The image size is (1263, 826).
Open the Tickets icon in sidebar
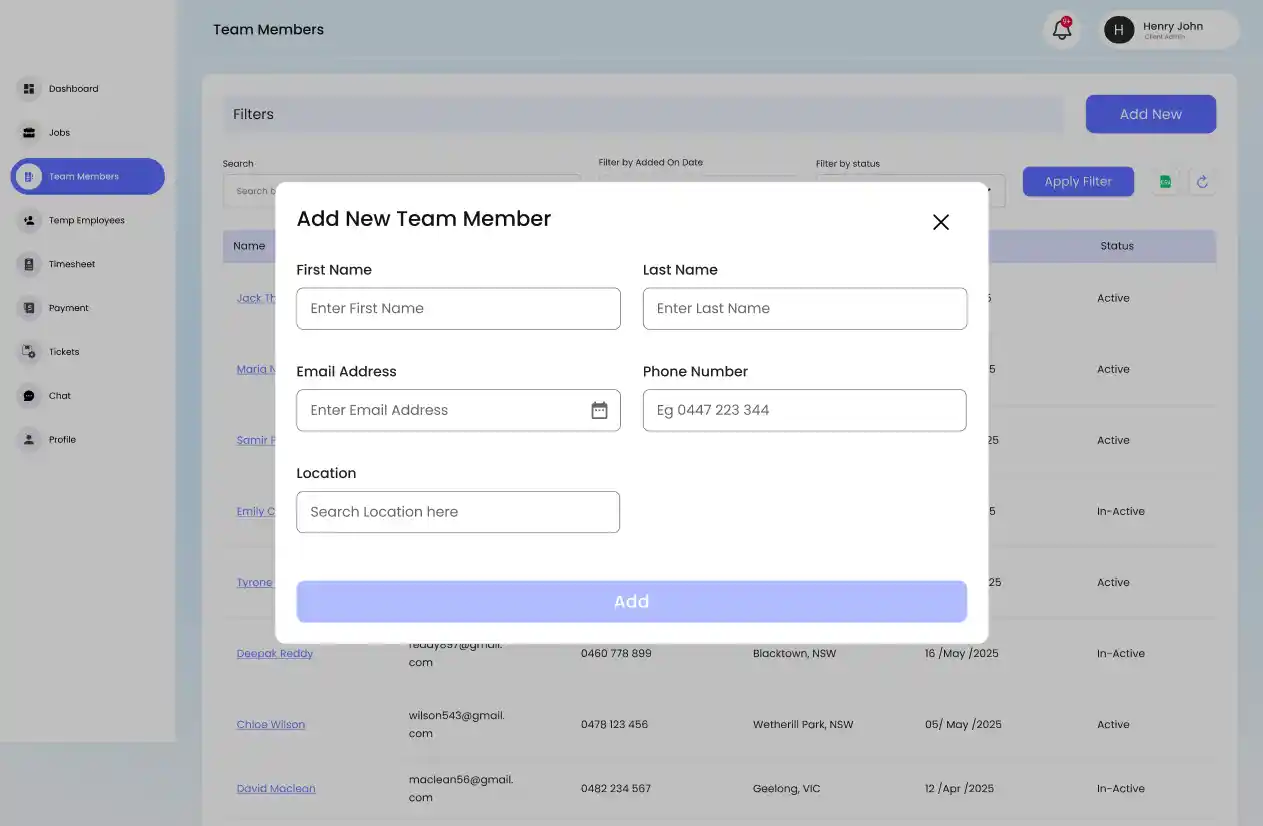click(28, 352)
